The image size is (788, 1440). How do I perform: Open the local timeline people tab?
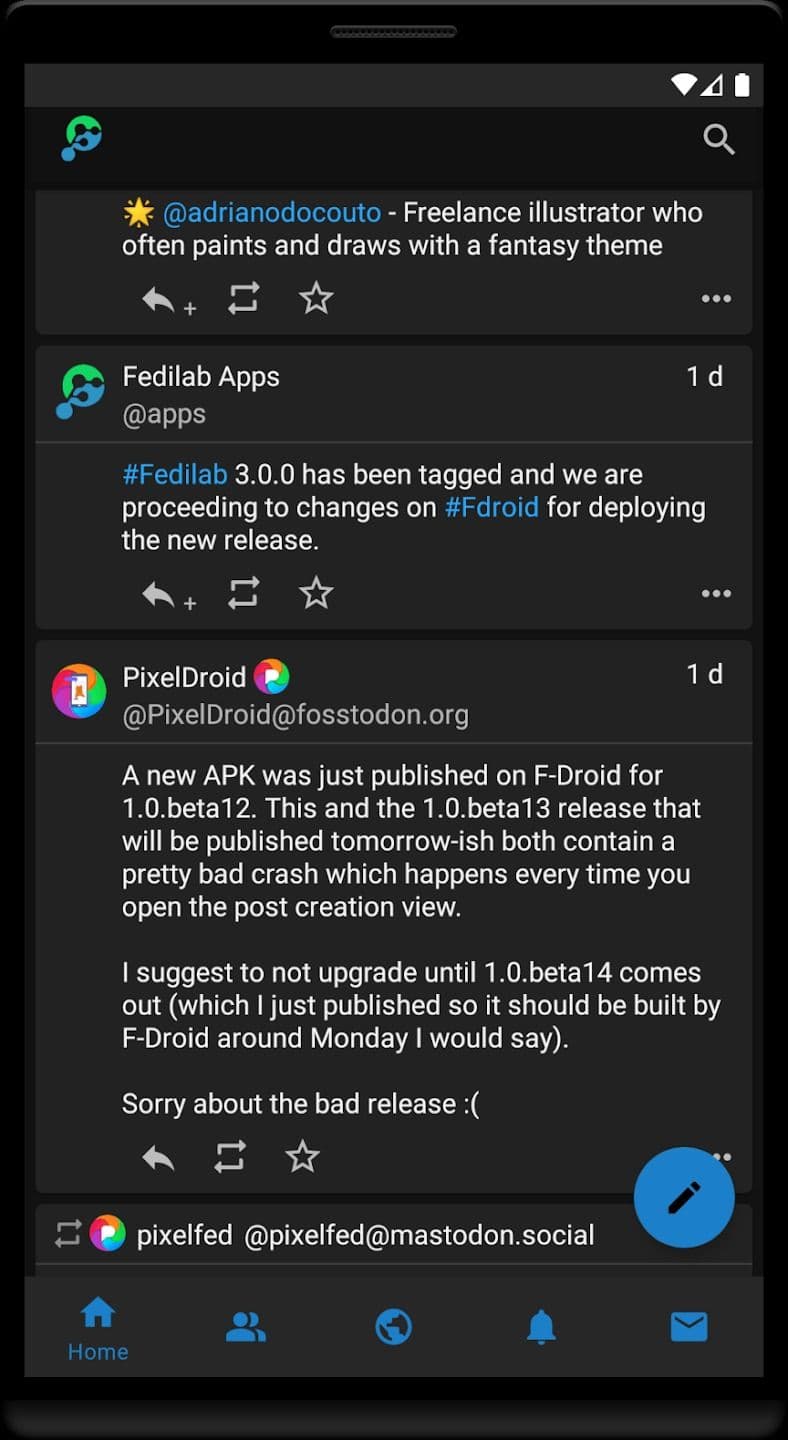point(245,1327)
